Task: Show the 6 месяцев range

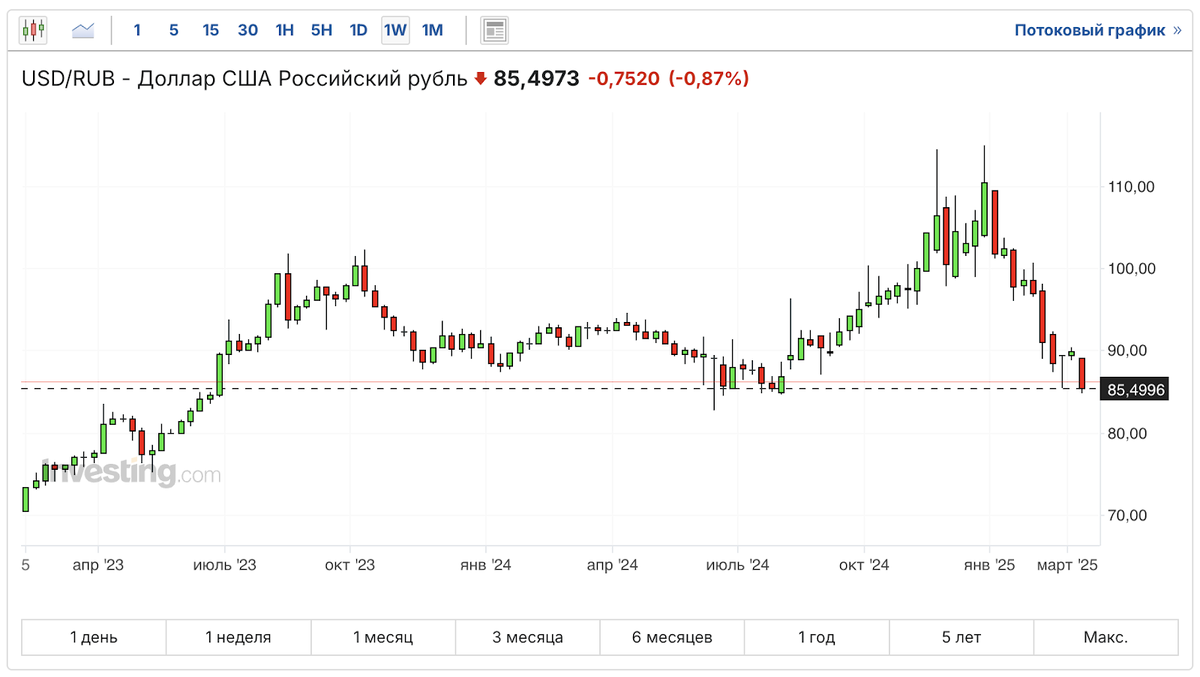Action: coord(672,637)
